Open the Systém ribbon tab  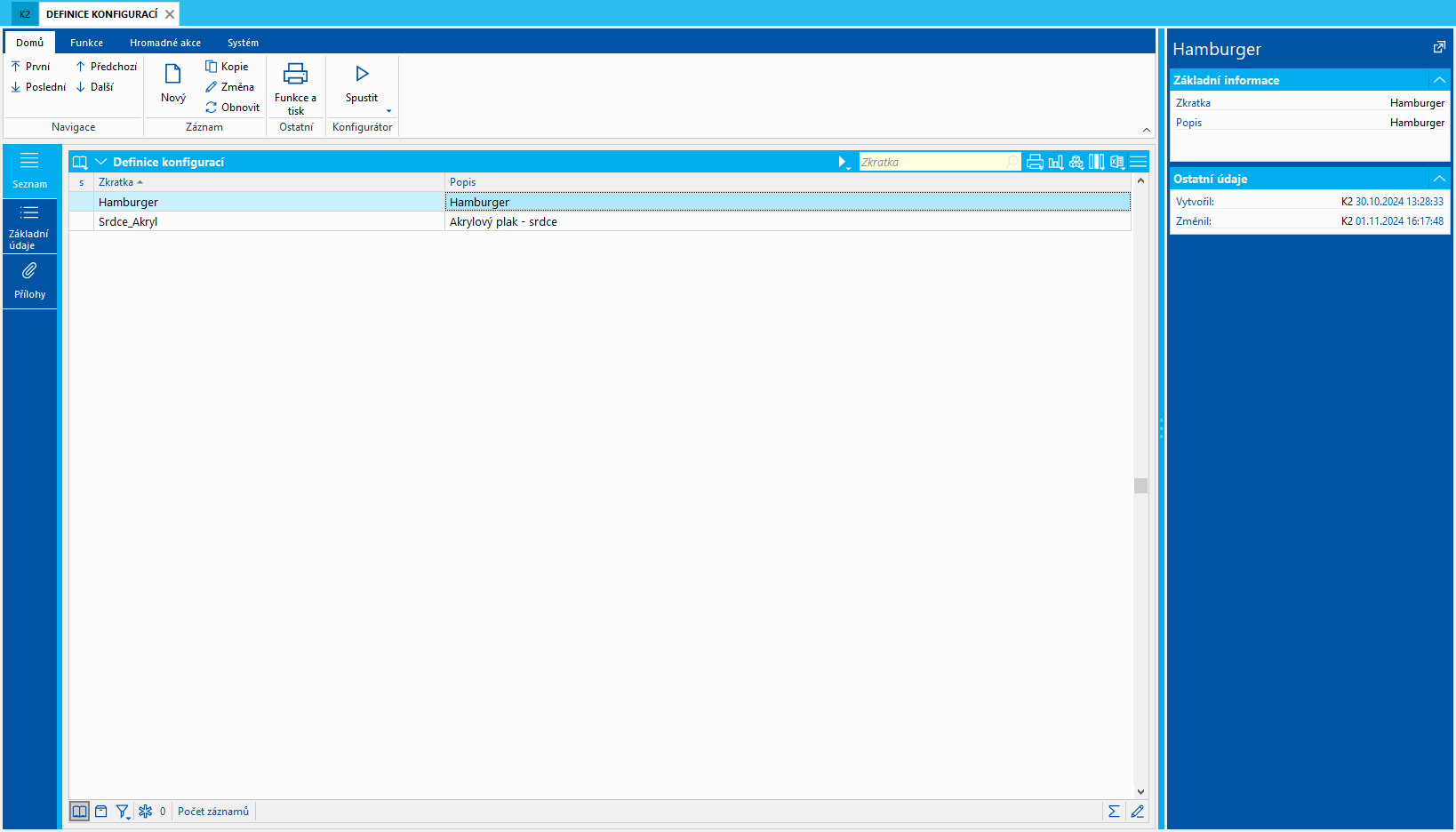coord(243,43)
